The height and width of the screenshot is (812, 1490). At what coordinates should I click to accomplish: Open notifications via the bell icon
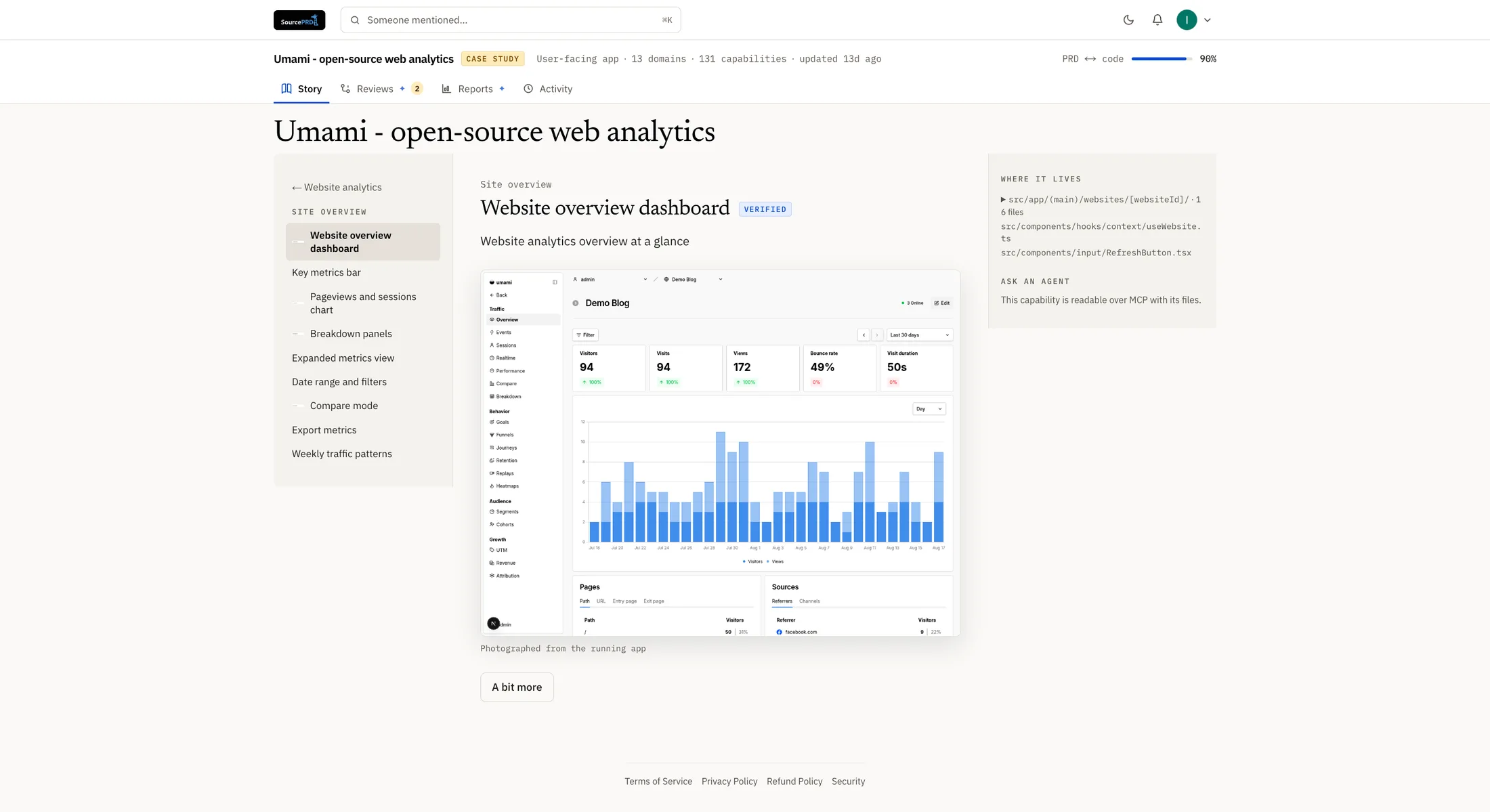tap(1157, 20)
